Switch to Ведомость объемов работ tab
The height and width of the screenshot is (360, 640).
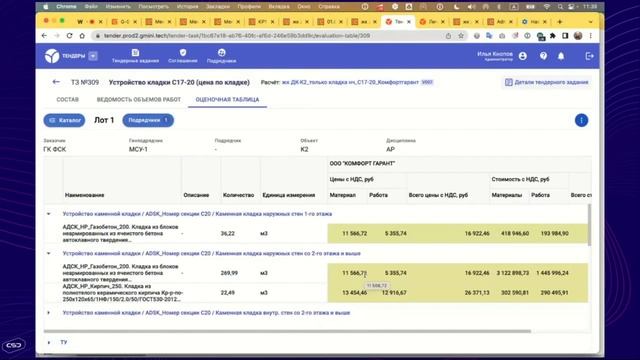[139, 100]
